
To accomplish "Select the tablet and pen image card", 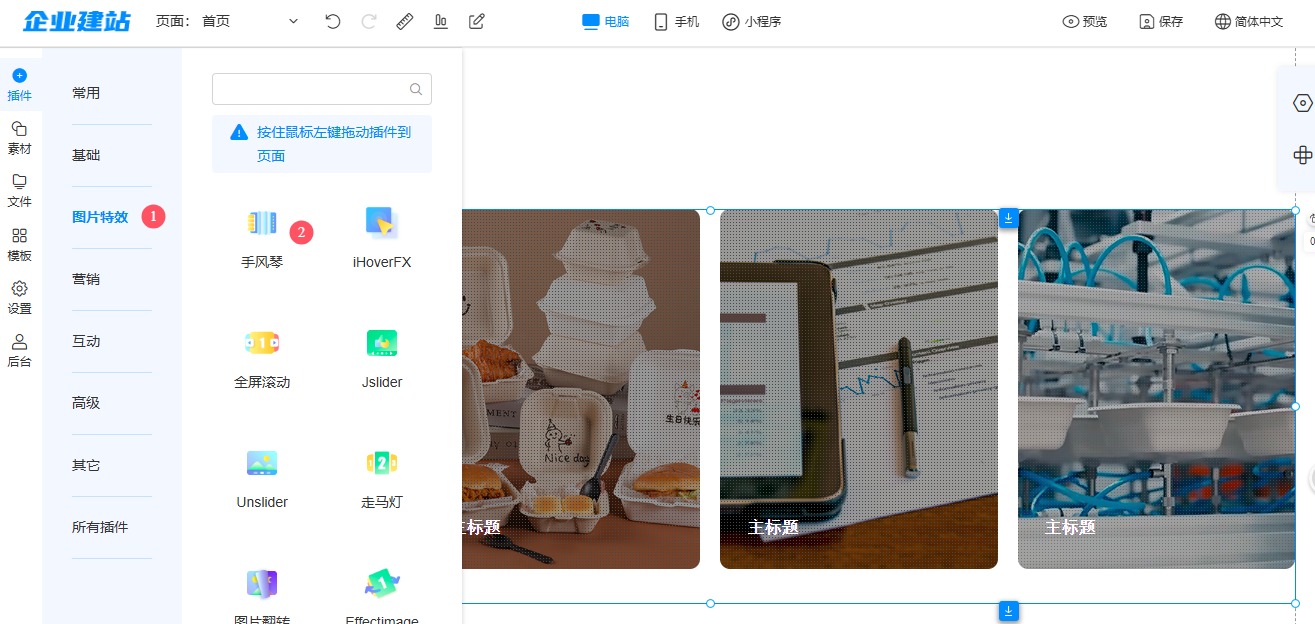I will click(x=859, y=389).
